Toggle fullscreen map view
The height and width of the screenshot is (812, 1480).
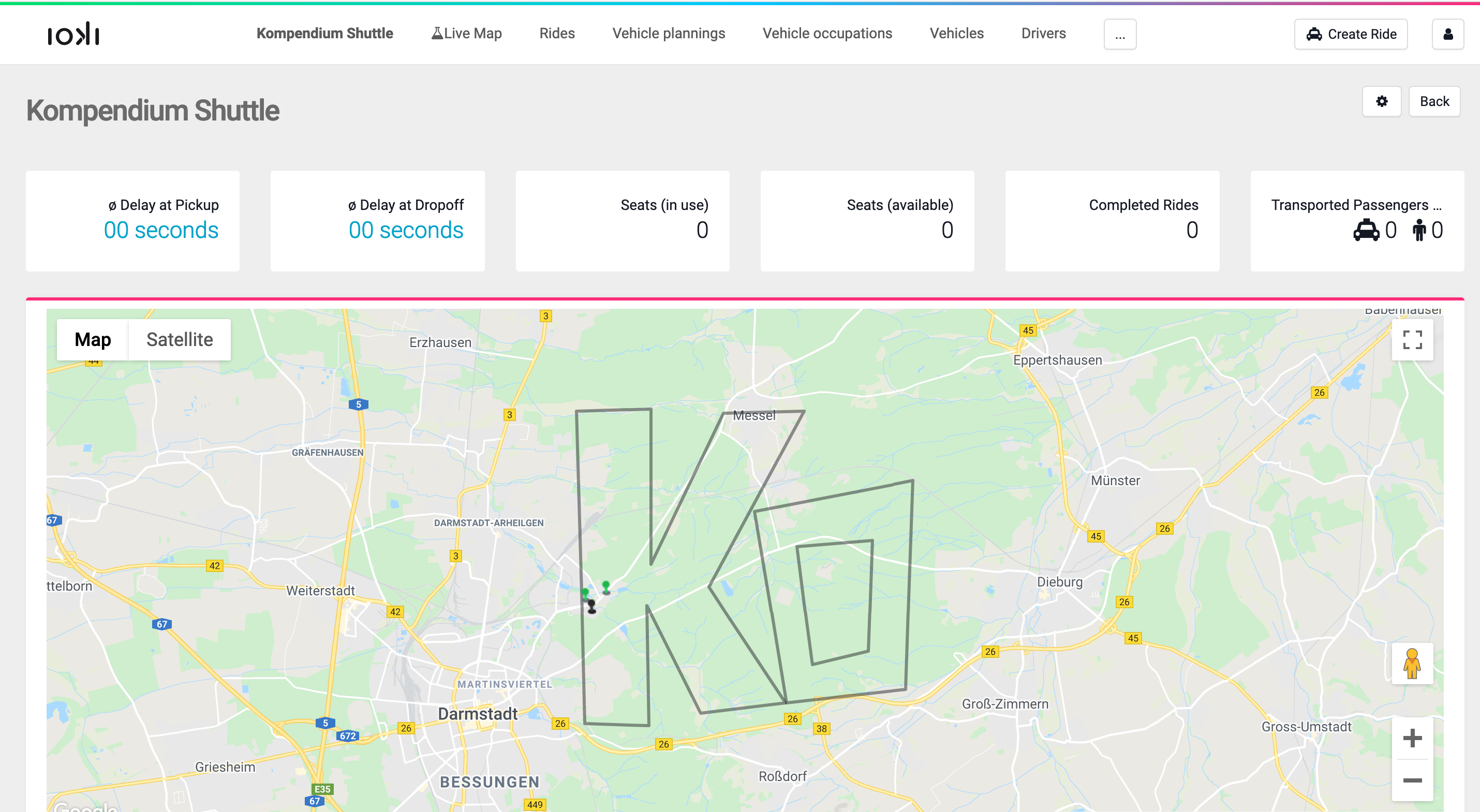pyautogui.click(x=1412, y=340)
